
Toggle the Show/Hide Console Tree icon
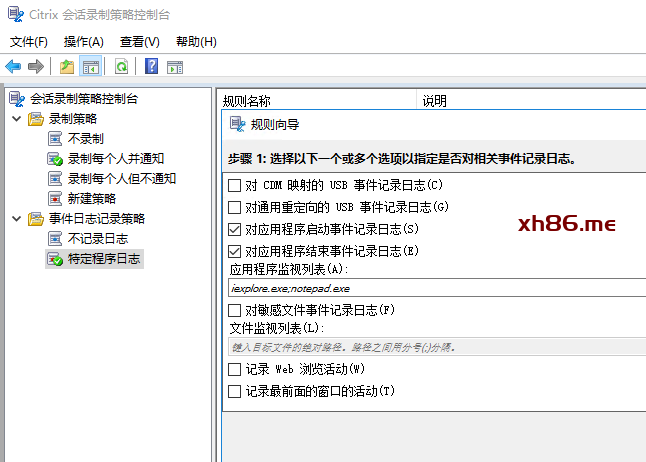tap(91, 66)
